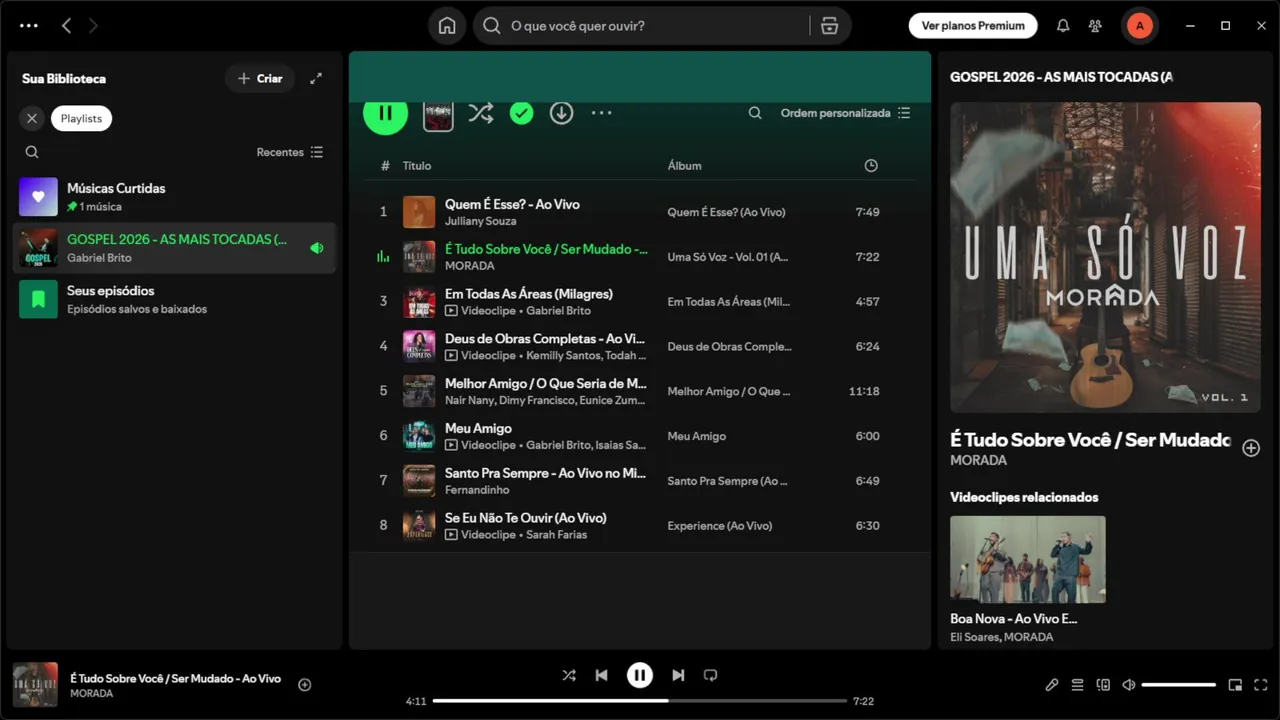This screenshot has height=720, width=1280.
Task: Open 'Ordem personalizada' sort dropdown
Action: click(x=845, y=113)
